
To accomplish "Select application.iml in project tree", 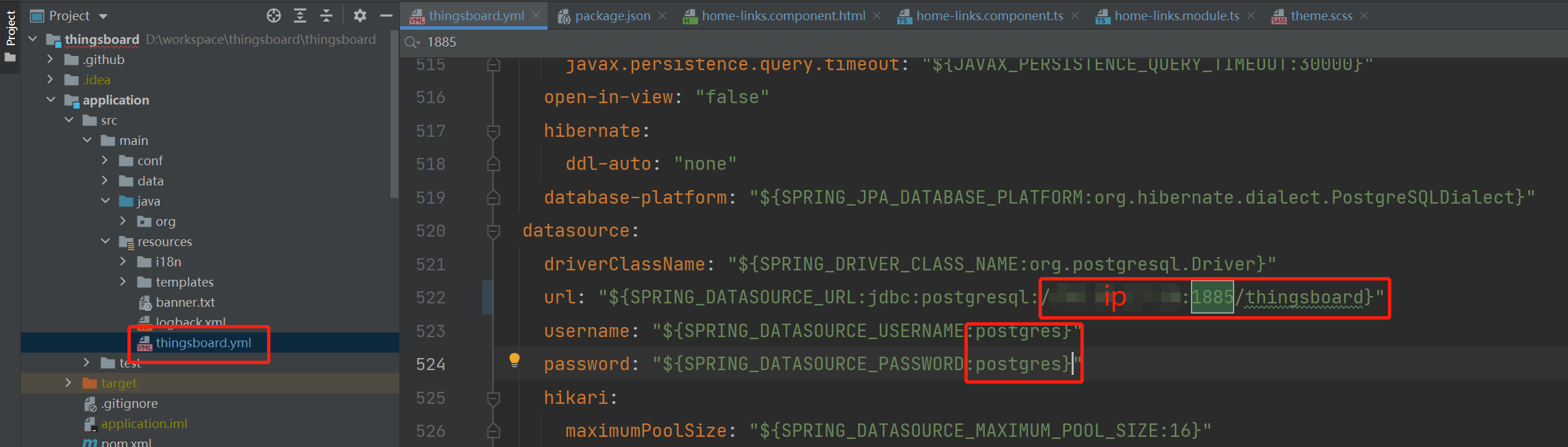I will (144, 423).
